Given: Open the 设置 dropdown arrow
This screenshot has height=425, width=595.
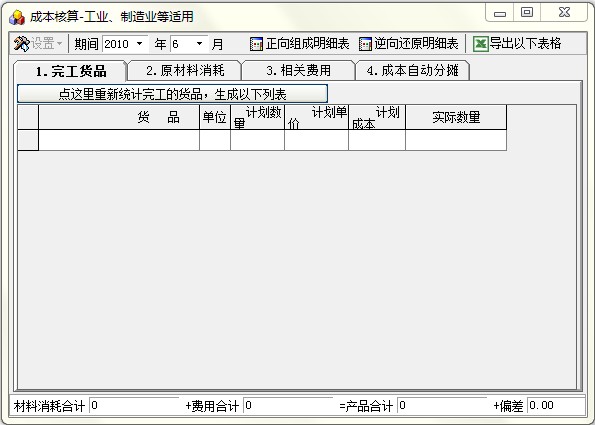Looking at the screenshot, I should tap(60, 44).
